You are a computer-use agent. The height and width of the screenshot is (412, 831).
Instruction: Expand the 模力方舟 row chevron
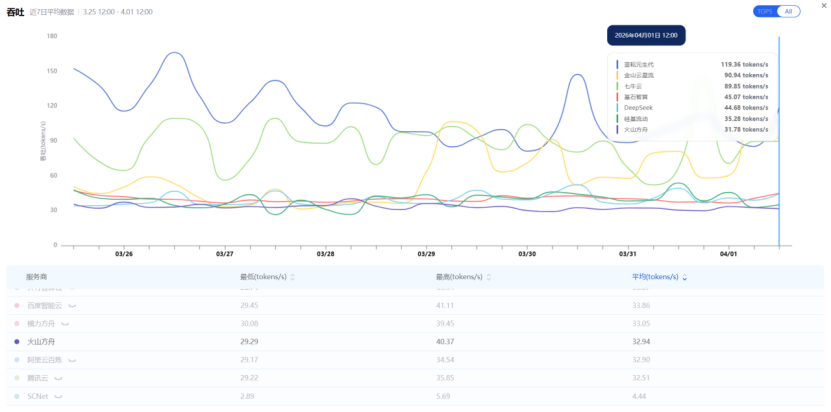coord(65,324)
